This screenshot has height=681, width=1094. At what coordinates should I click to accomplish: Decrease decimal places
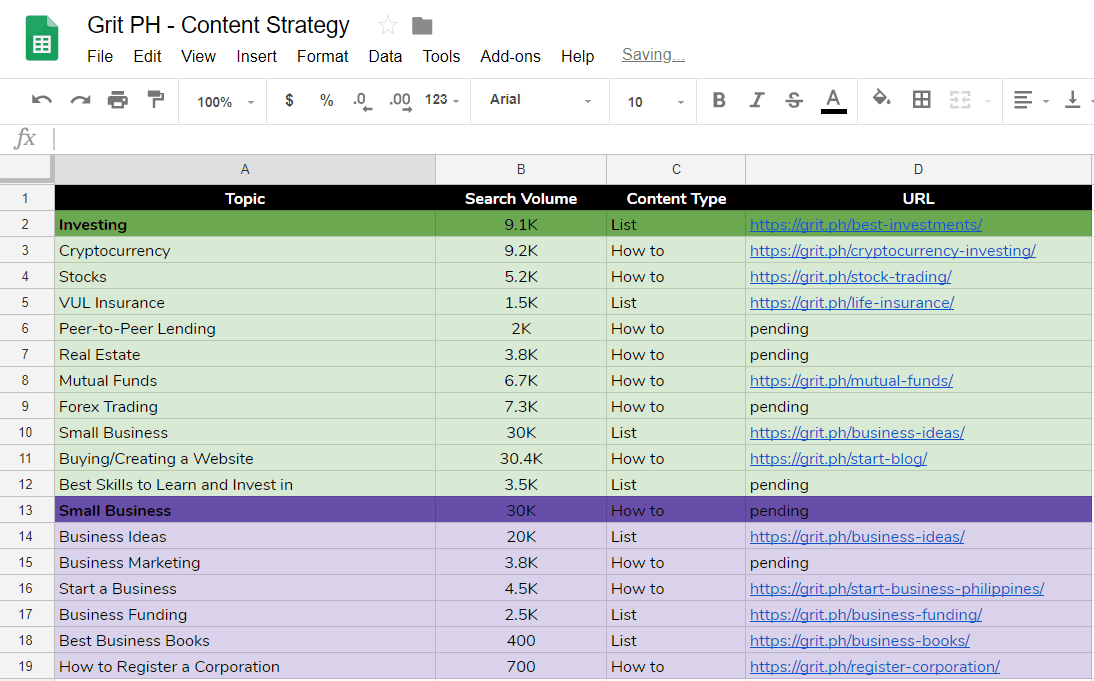coord(362,101)
